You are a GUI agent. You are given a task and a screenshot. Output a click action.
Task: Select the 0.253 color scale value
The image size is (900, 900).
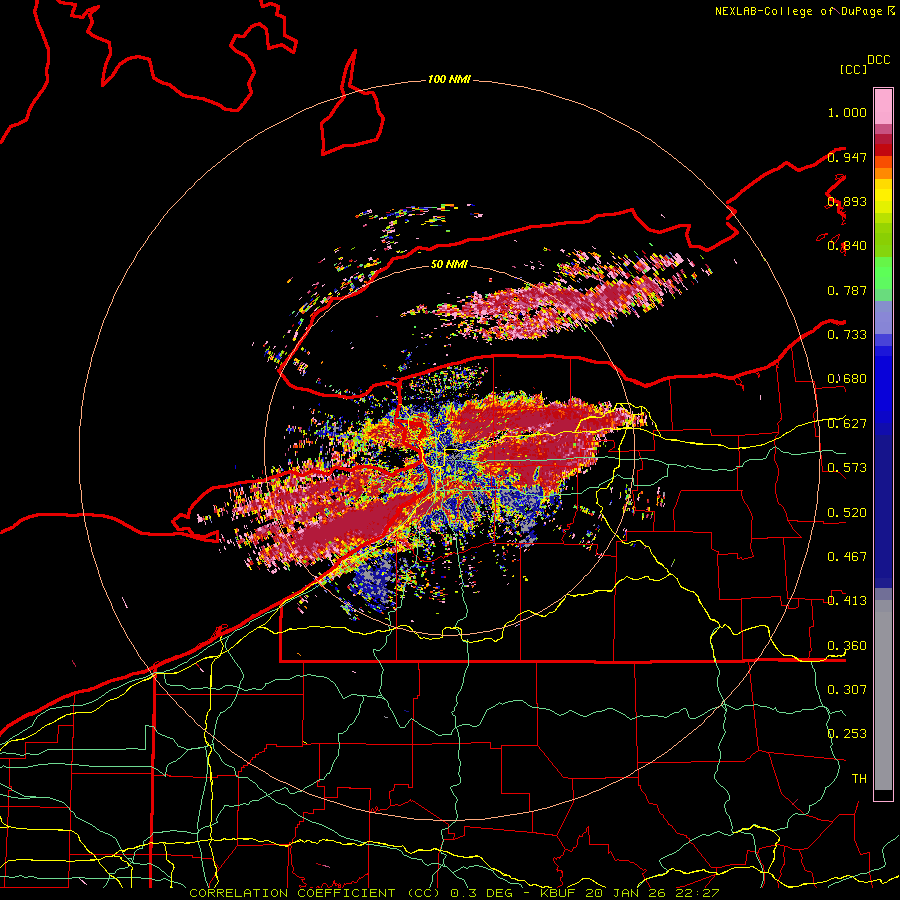[847, 734]
